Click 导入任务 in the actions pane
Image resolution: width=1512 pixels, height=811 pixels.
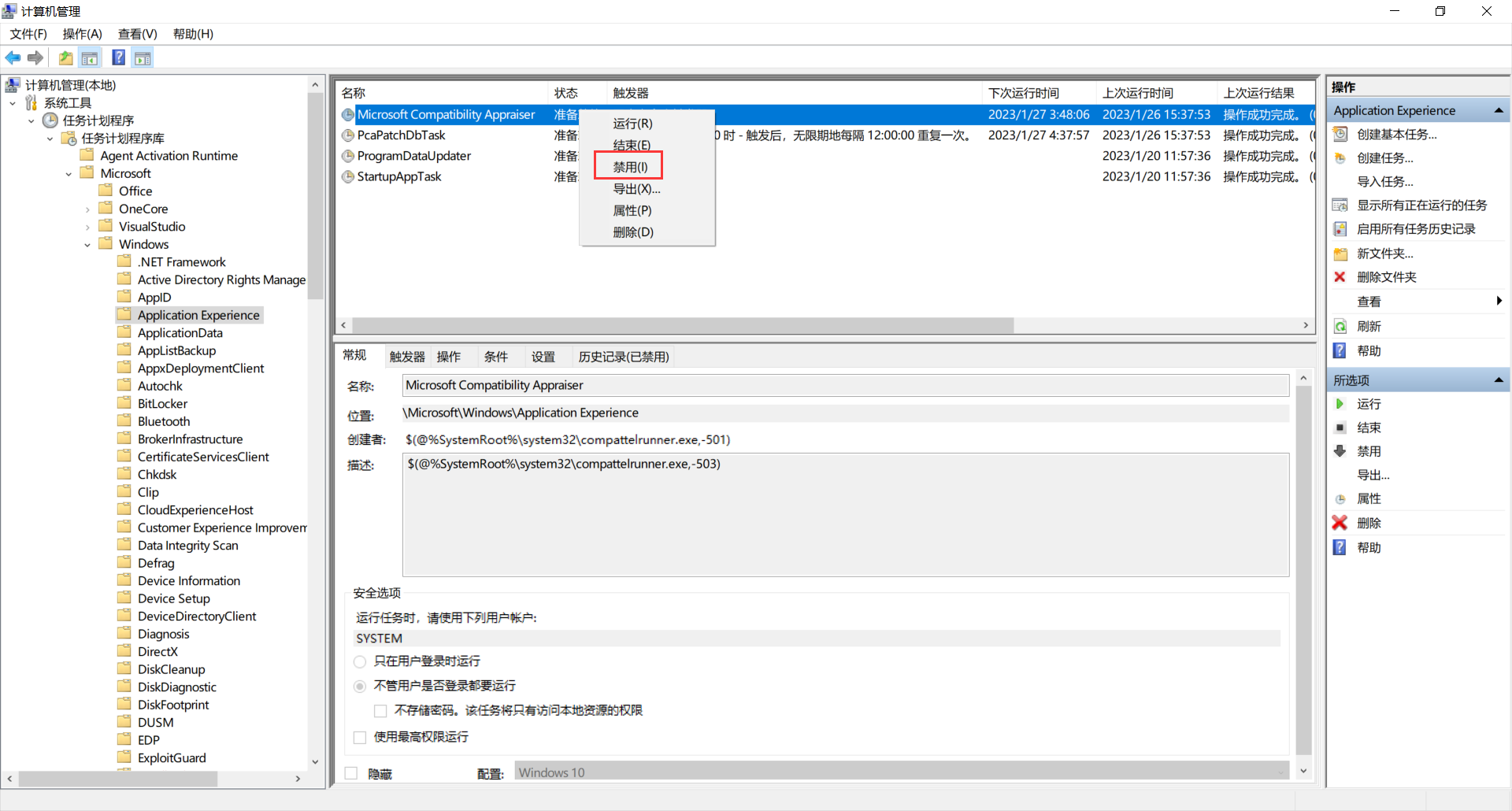point(1386,181)
